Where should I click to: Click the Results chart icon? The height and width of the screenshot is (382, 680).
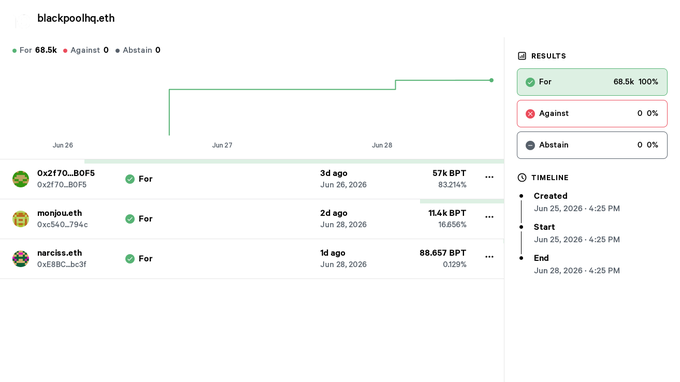click(522, 56)
